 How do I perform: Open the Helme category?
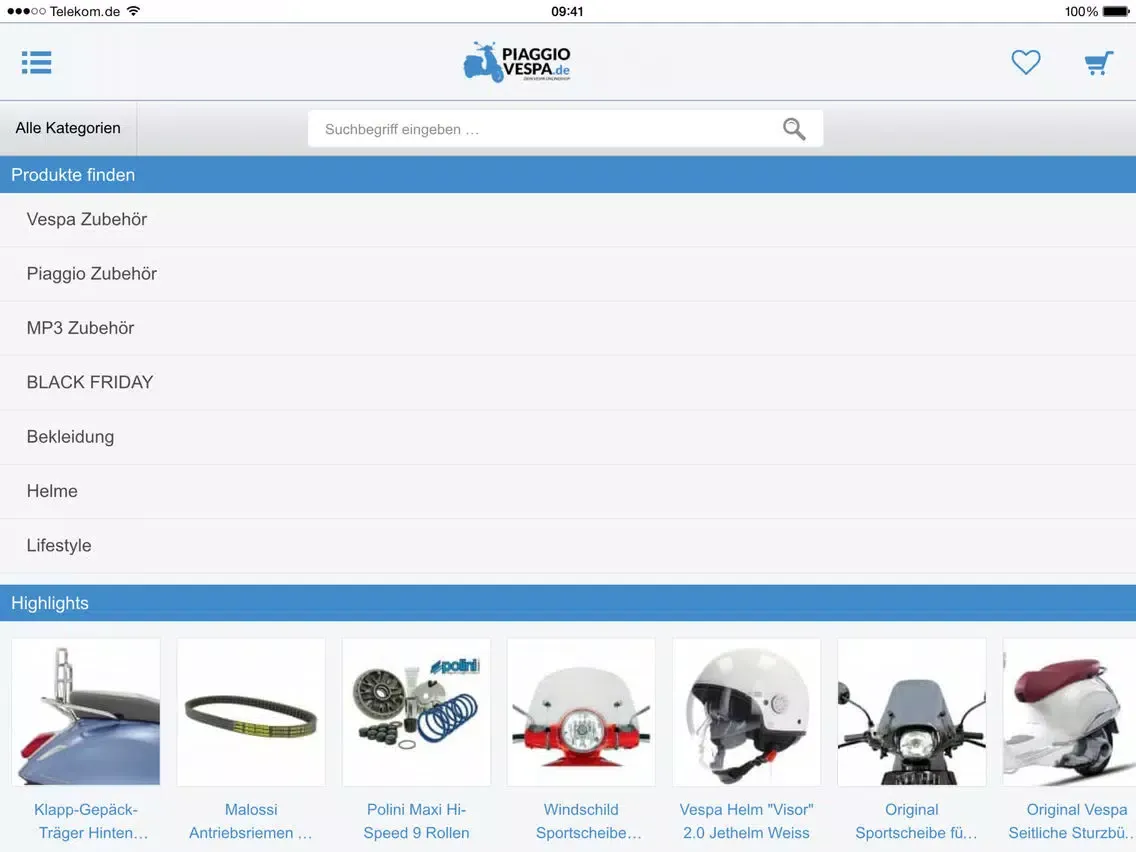coord(568,491)
